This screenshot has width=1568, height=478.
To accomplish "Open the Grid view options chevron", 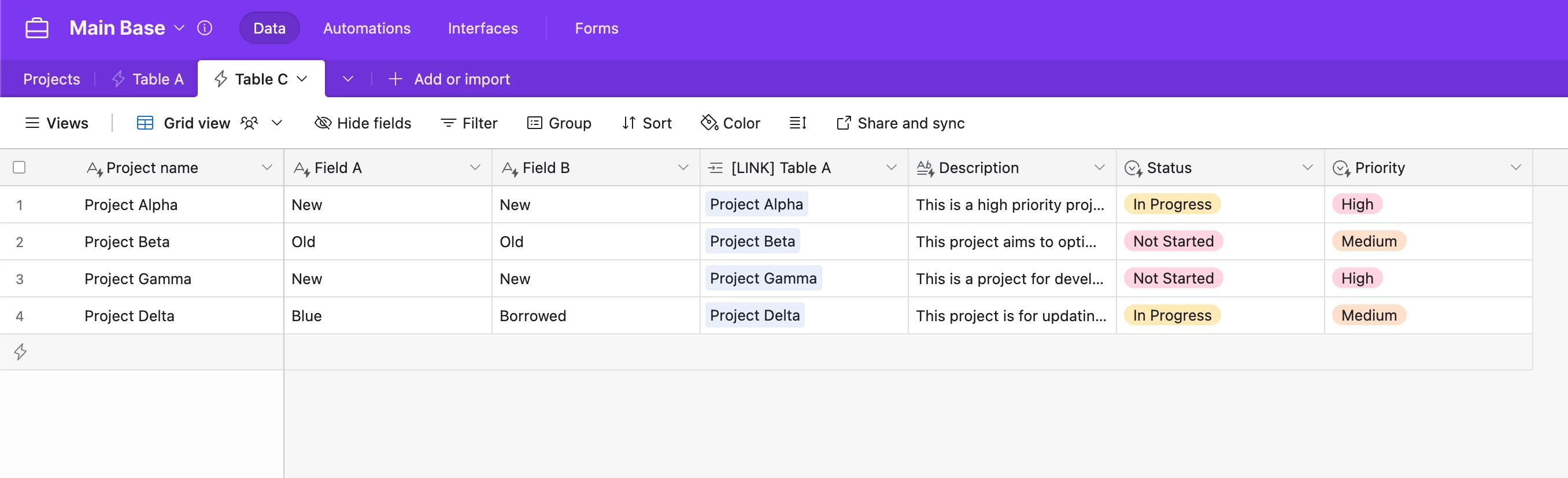I will coord(277,123).
